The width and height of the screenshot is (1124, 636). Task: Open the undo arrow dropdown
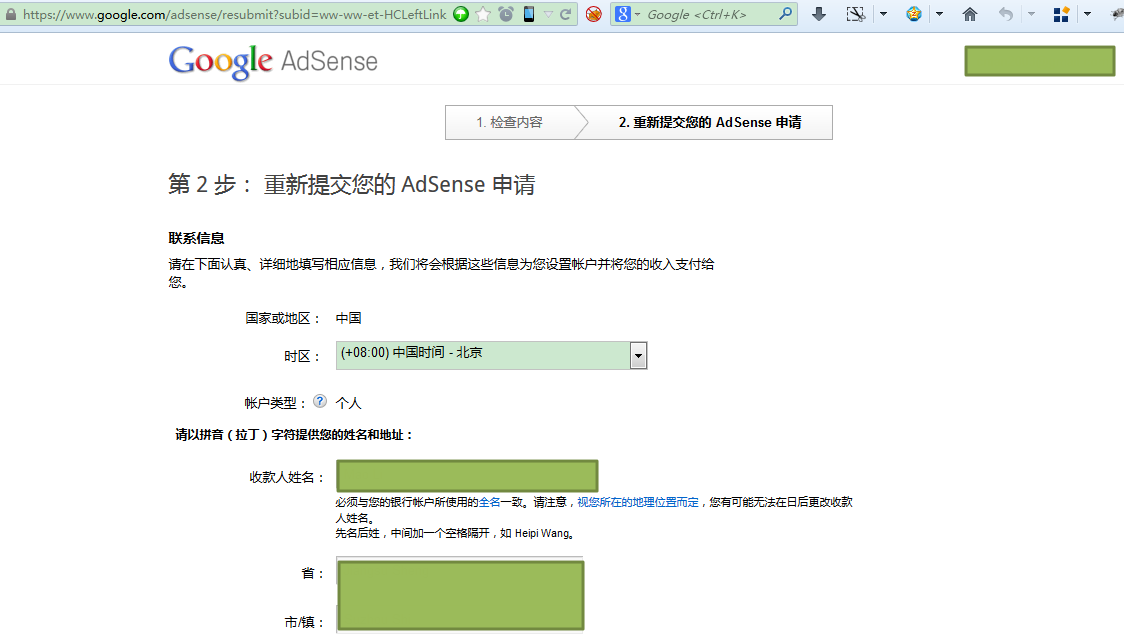1031,14
